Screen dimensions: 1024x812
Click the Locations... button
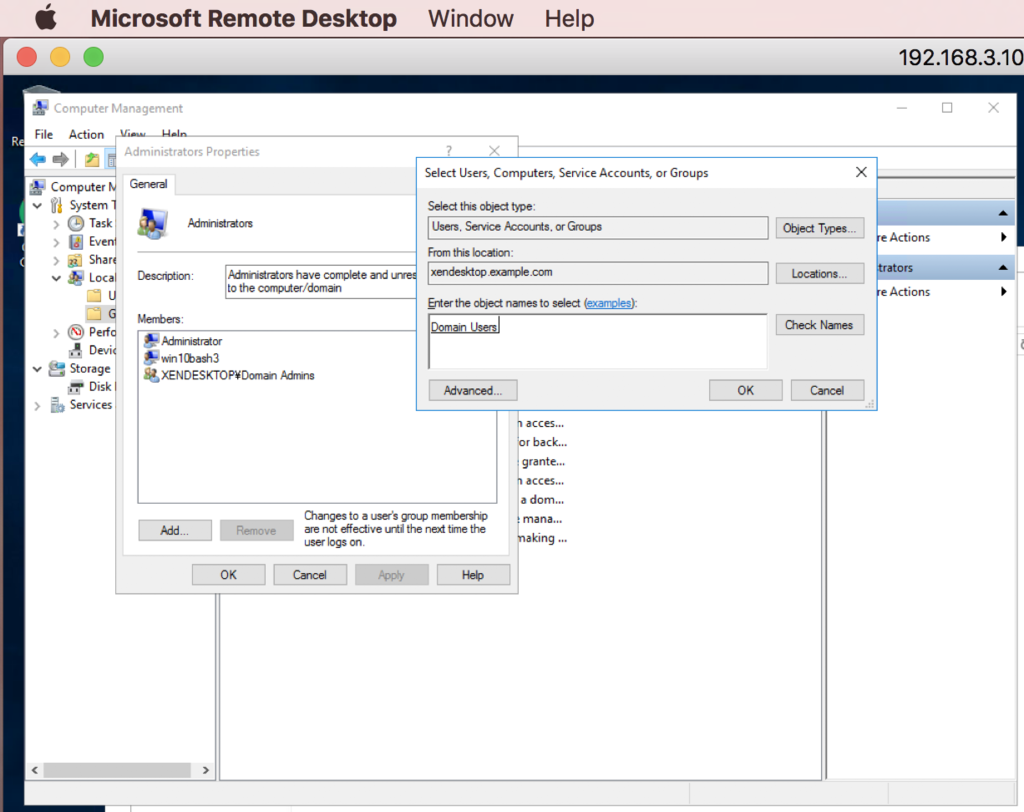tap(820, 274)
